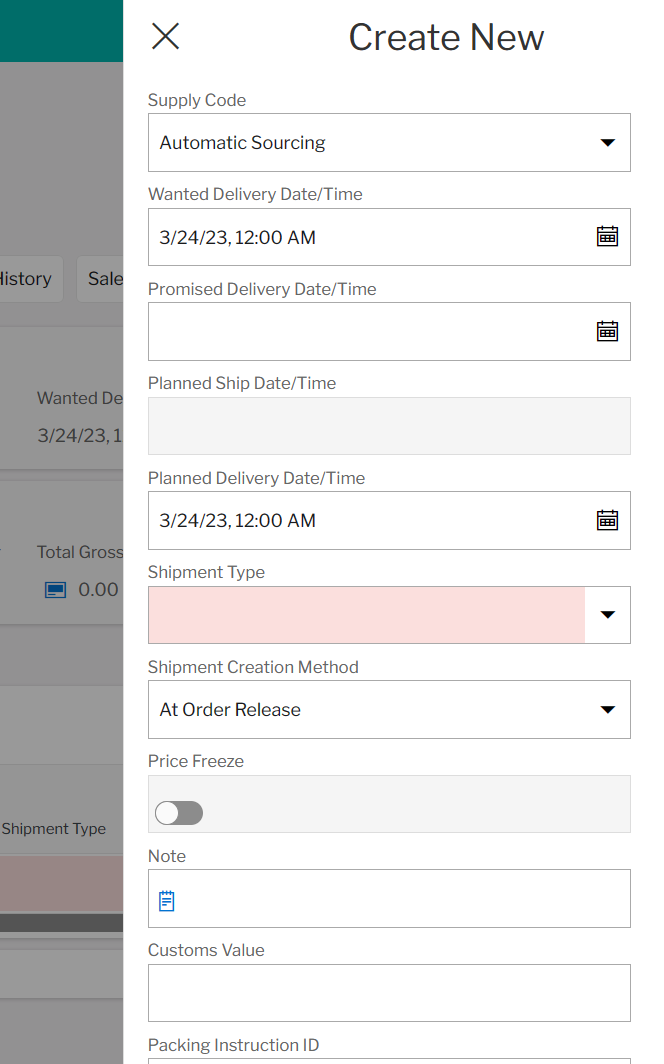Click the Customs Value input field
The width and height of the screenshot is (664, 1064).
[x=389, y=993]
